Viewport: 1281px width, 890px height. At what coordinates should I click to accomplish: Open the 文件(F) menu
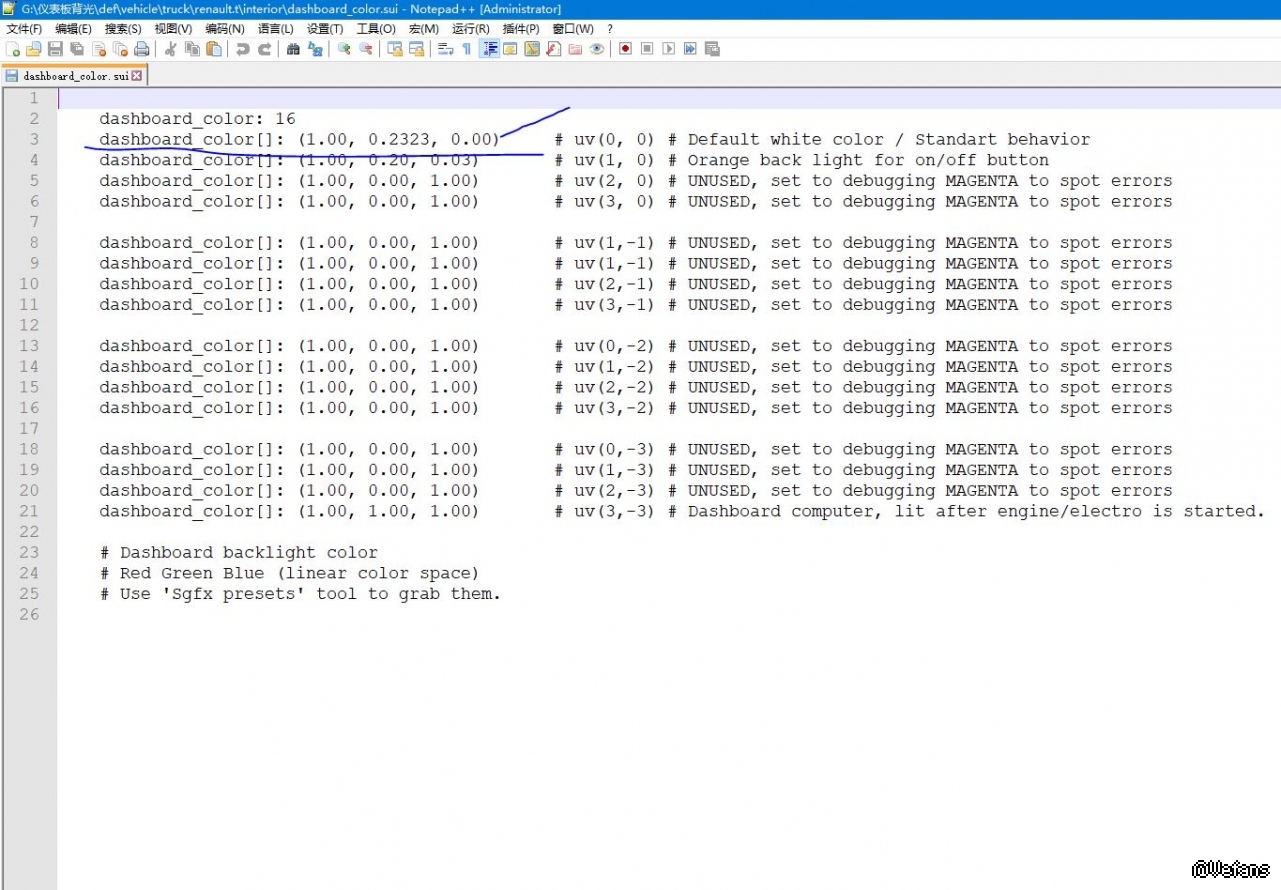[24, 29]
